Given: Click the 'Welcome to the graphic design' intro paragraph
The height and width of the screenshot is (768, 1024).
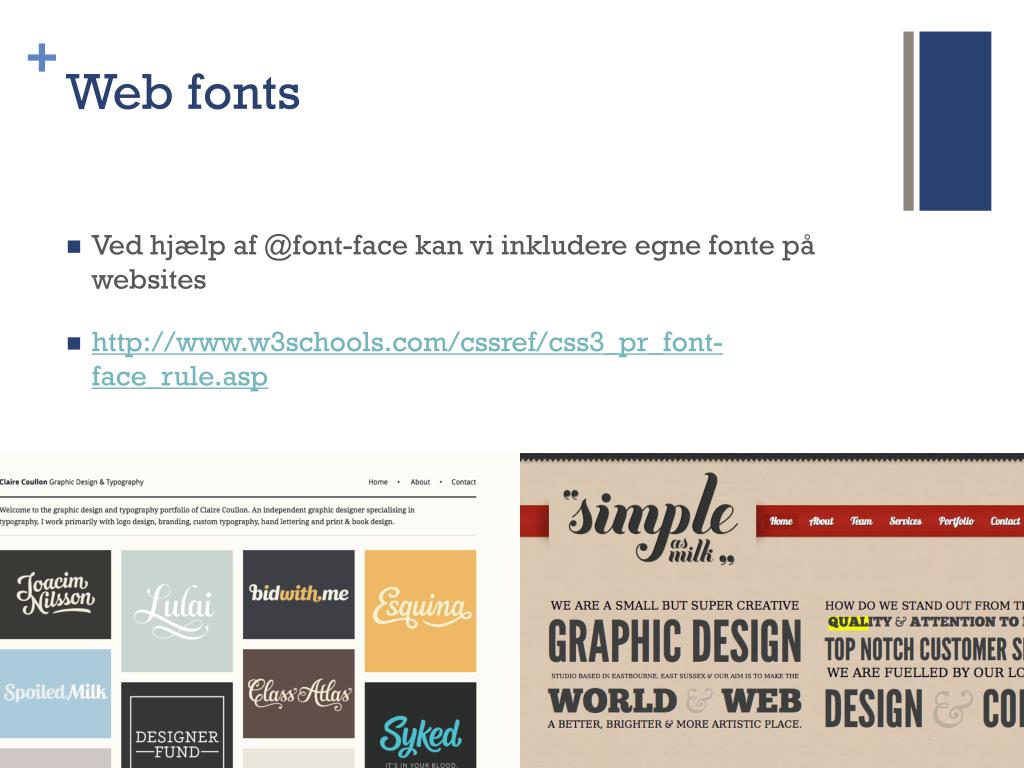Looking at the screenshot, I should tap(207, 516).
